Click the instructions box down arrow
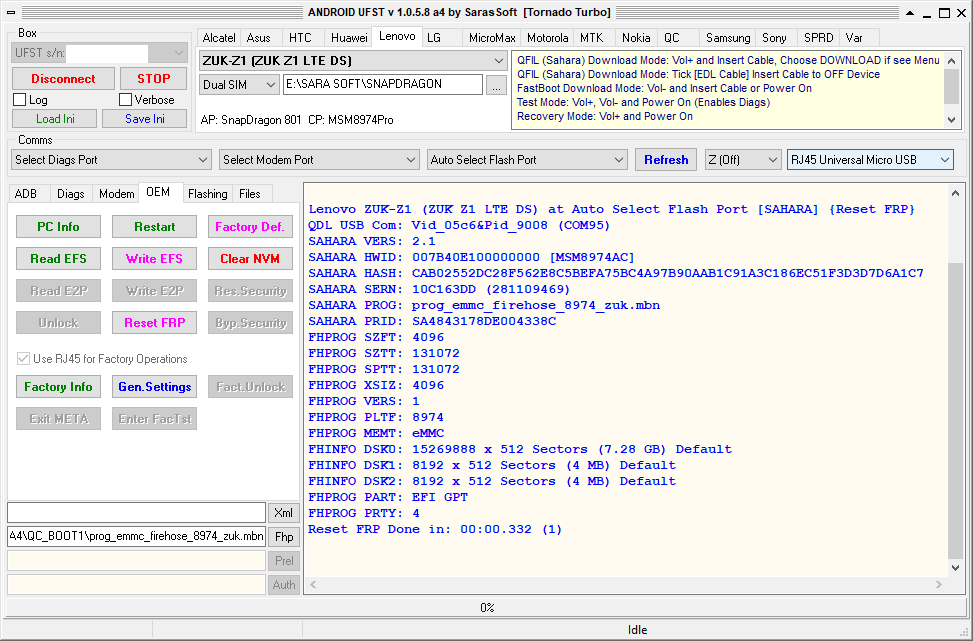 (952, 120)
